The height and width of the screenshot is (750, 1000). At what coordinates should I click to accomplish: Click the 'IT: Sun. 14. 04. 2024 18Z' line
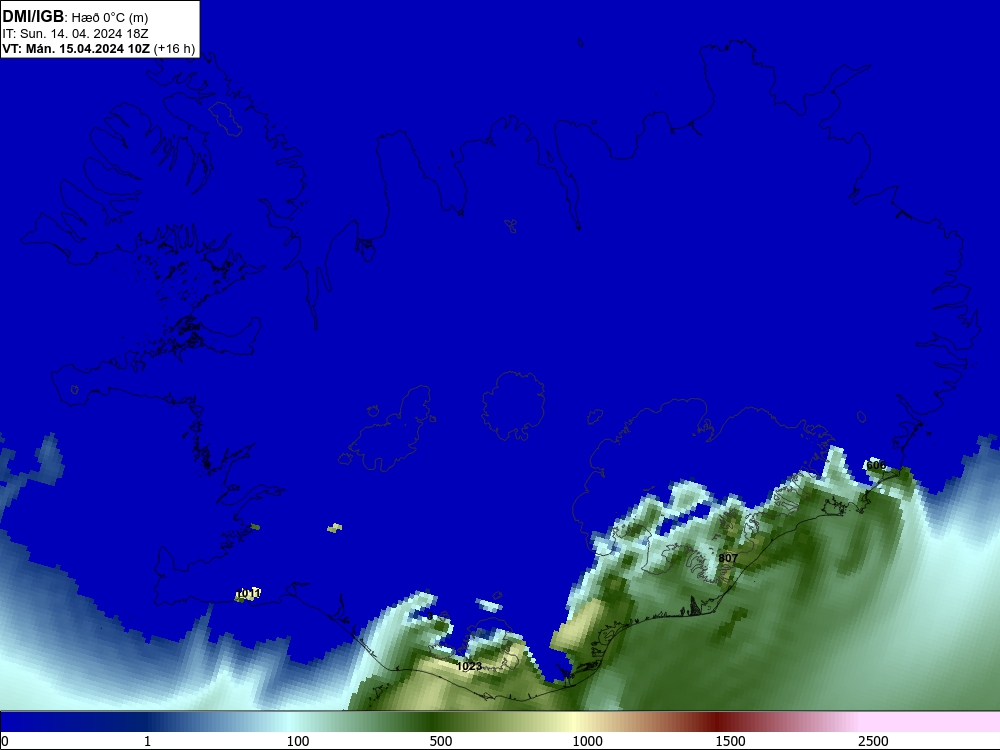tap(75, 34)
